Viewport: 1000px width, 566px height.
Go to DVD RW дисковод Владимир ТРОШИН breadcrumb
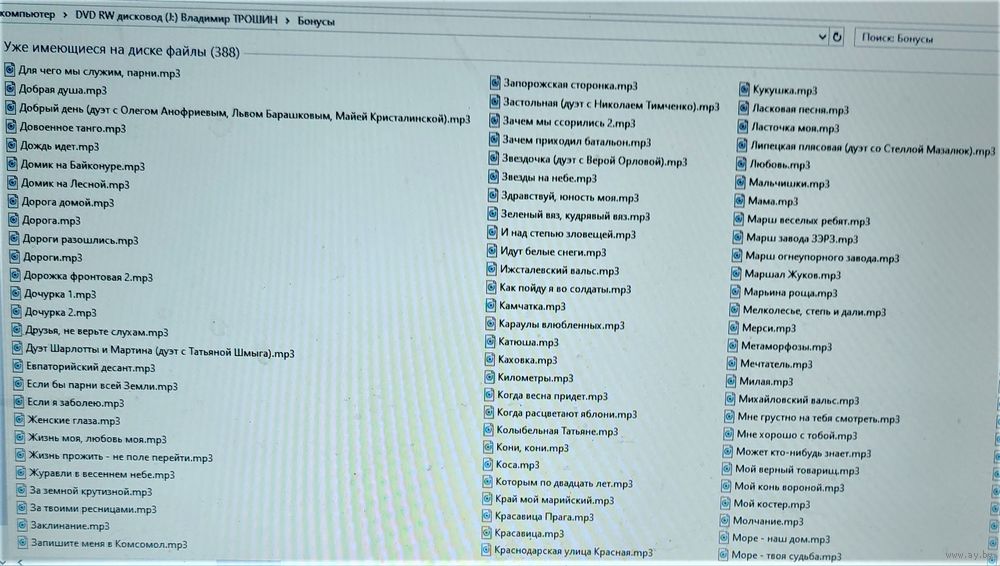177,18
